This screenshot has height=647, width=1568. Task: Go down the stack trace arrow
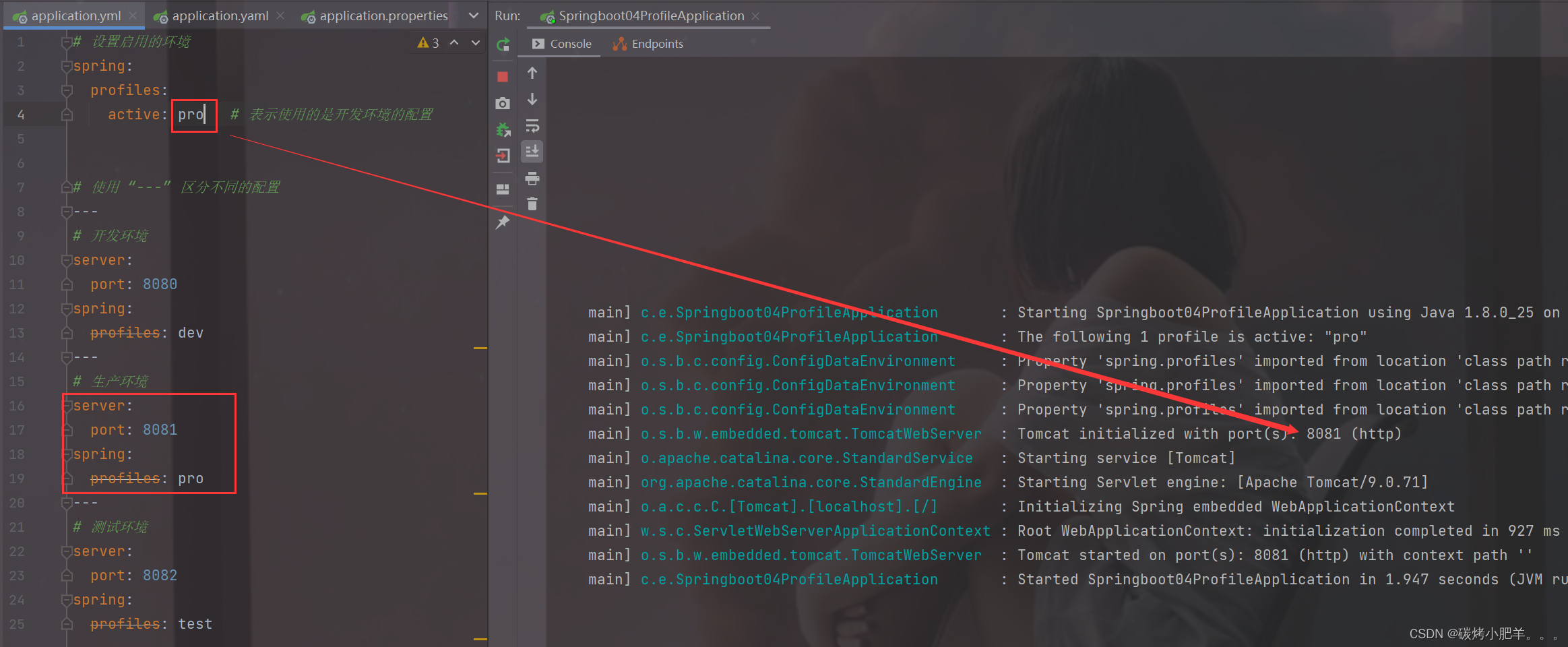[532, 99]
